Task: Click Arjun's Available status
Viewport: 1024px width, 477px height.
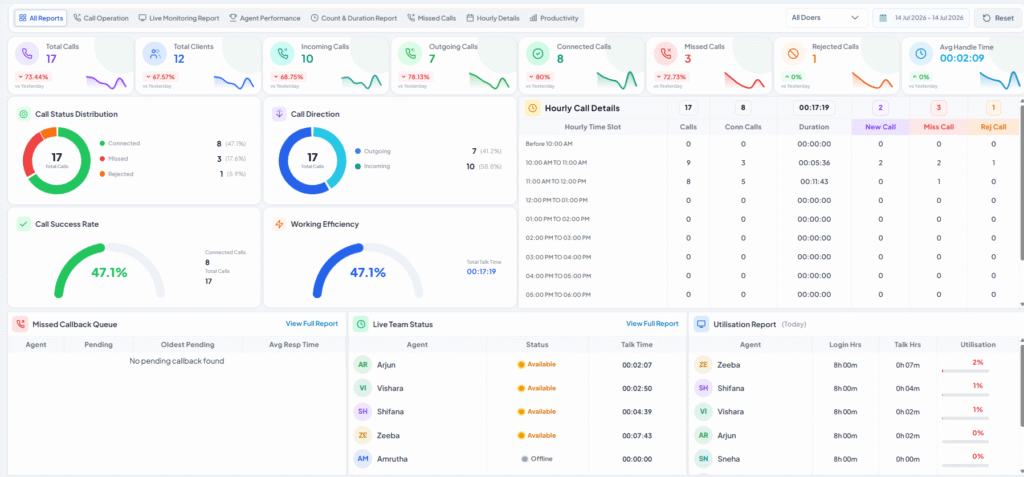Action: 537,365
